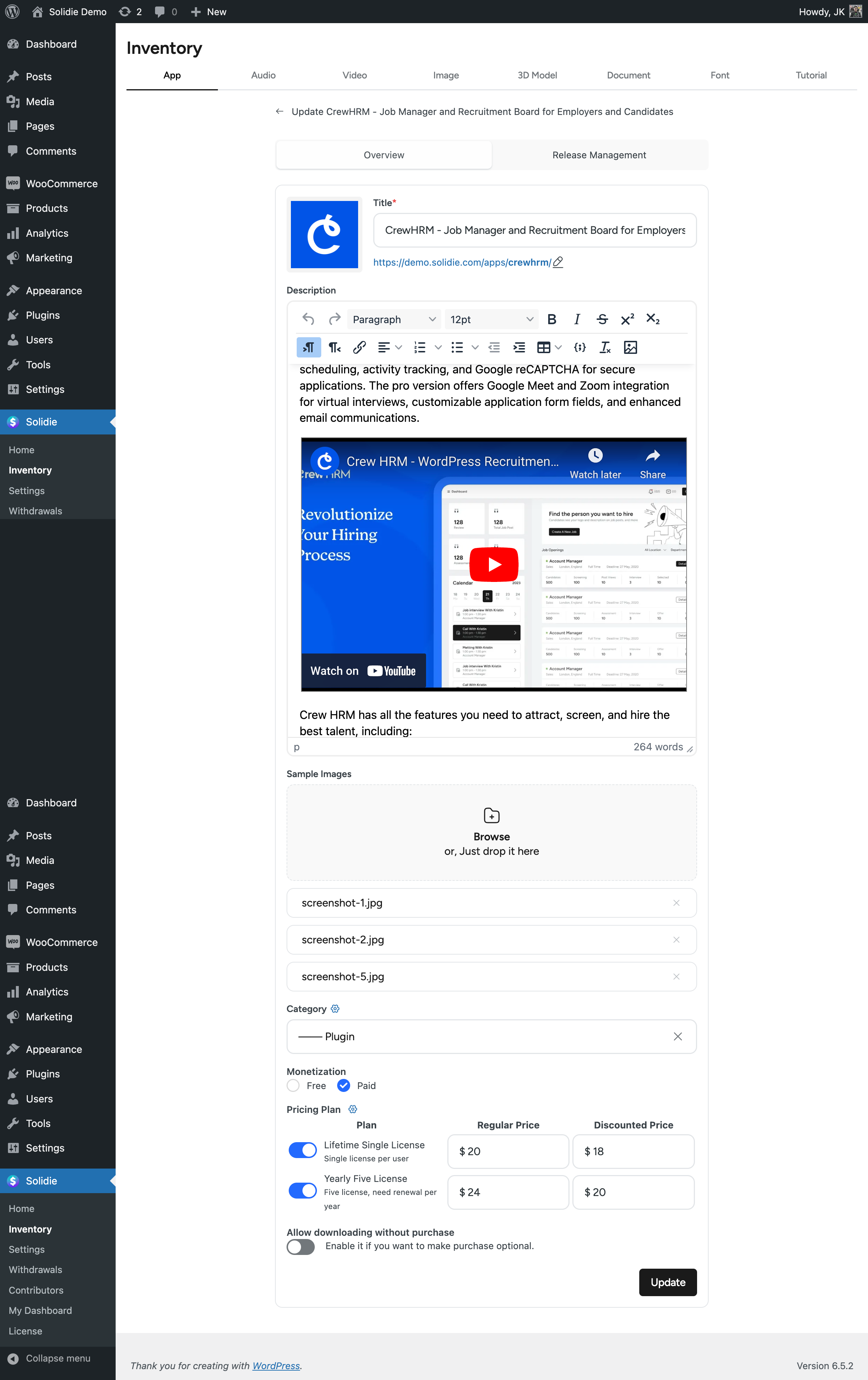Open the Overview tab
868x1380 pixels.
[x=384, y=155]
